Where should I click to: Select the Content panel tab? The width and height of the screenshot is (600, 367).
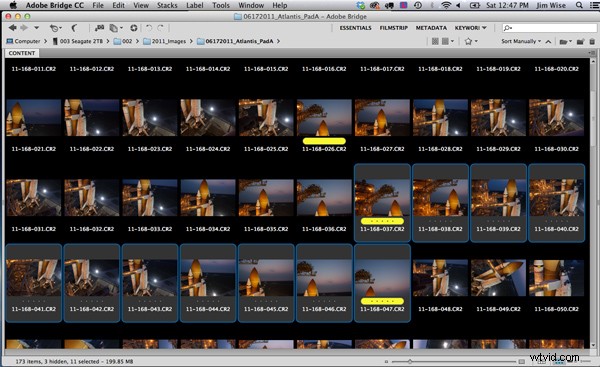[22, 53]
